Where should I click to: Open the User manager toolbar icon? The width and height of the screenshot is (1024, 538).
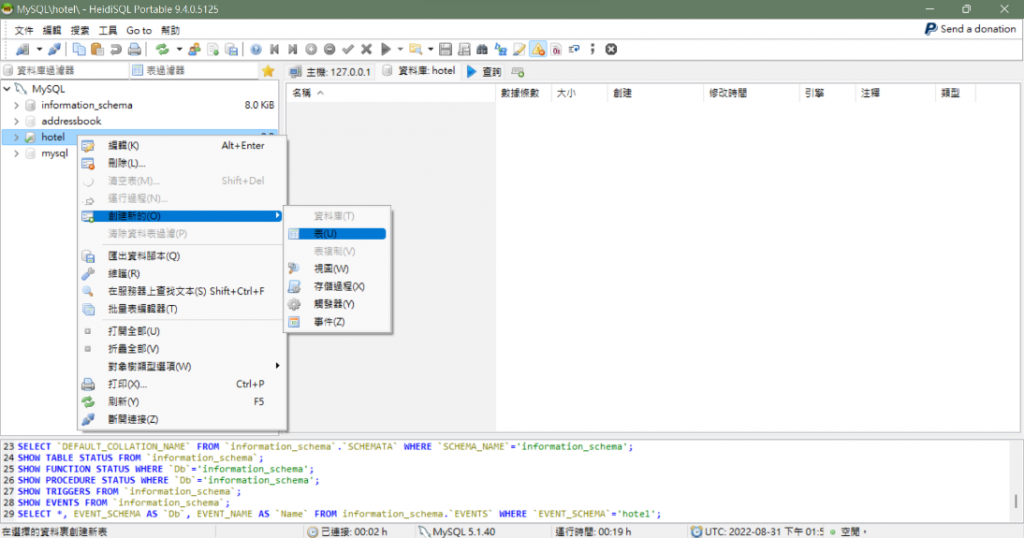point(194,50)
